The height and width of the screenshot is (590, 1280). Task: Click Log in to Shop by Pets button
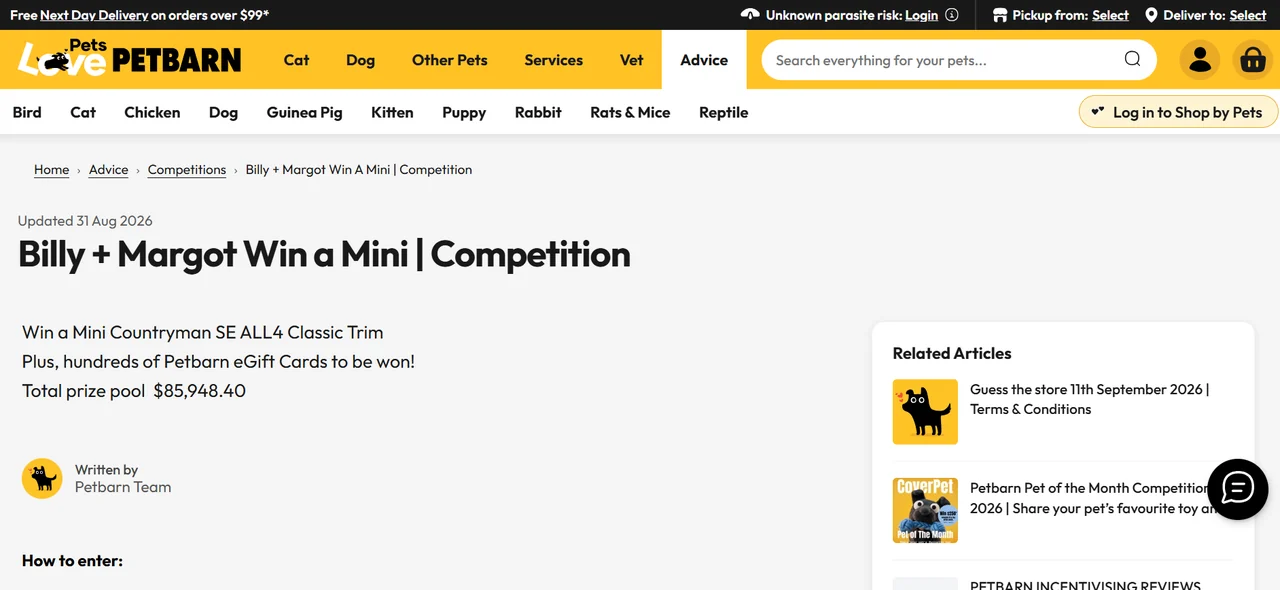pos(1178,112)
